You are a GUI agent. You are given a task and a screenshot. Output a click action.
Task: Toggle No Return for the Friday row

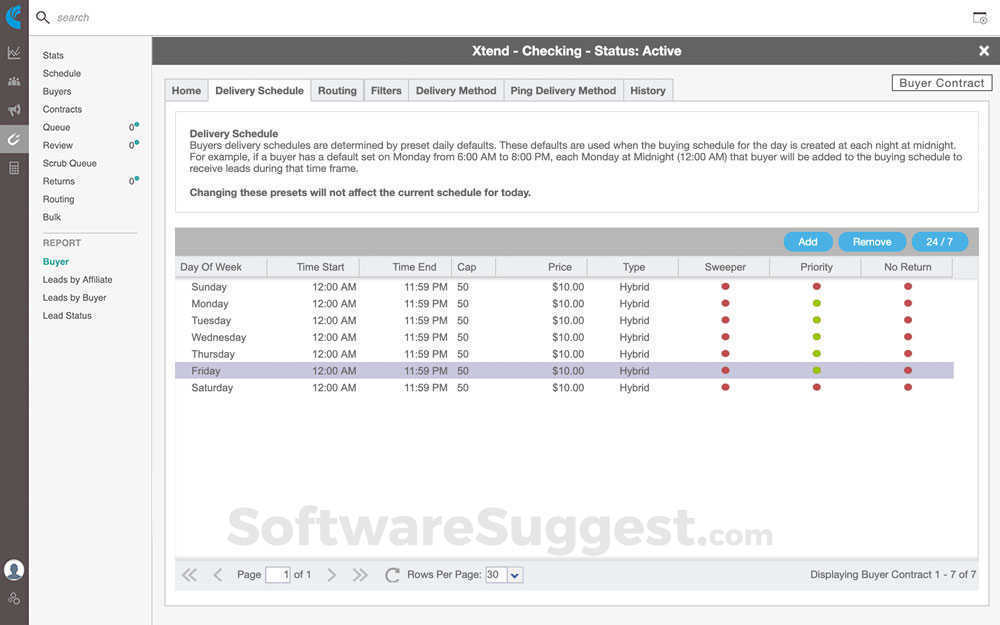(x=908, y=371)
